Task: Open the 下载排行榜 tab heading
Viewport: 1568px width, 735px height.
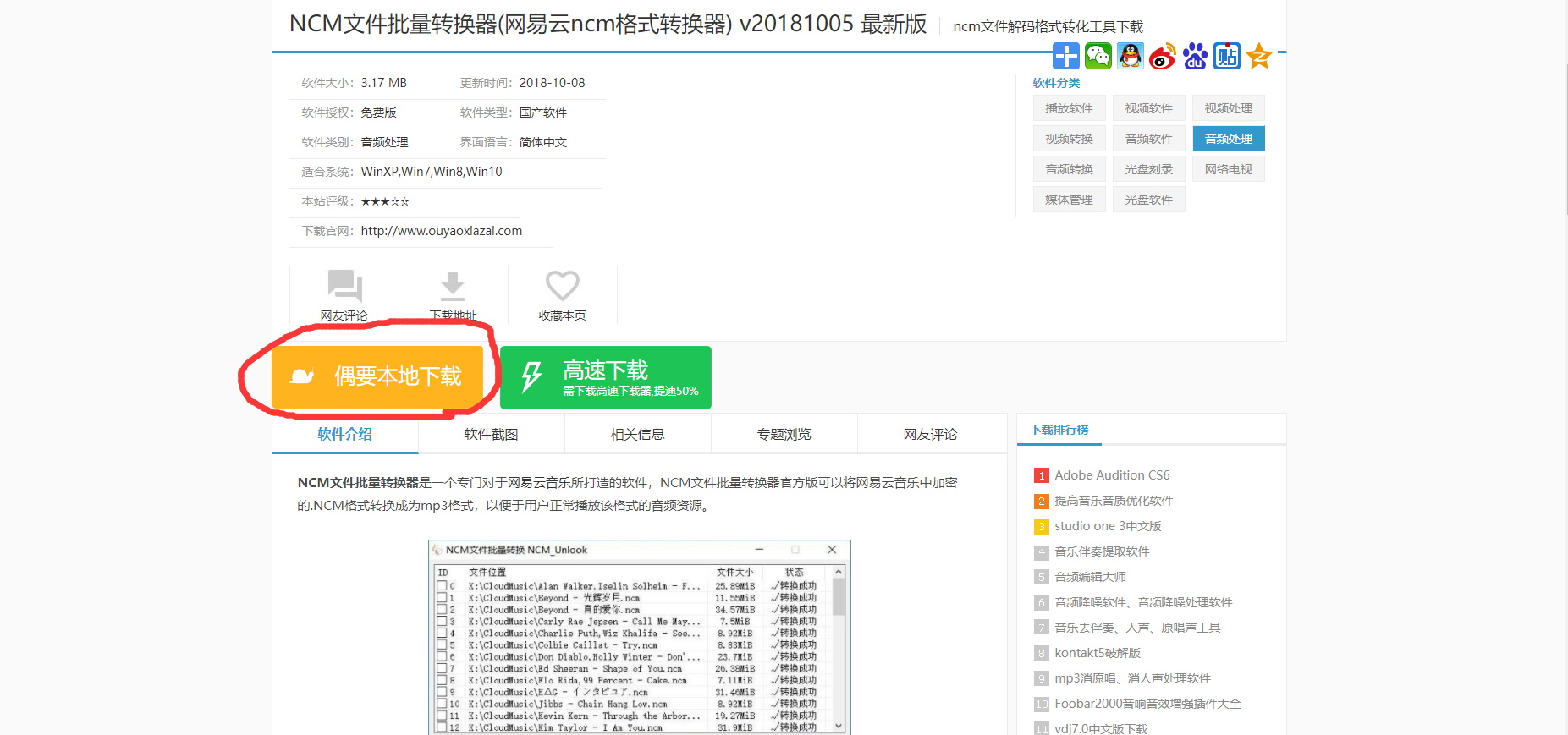Action: pos(1059,430)
